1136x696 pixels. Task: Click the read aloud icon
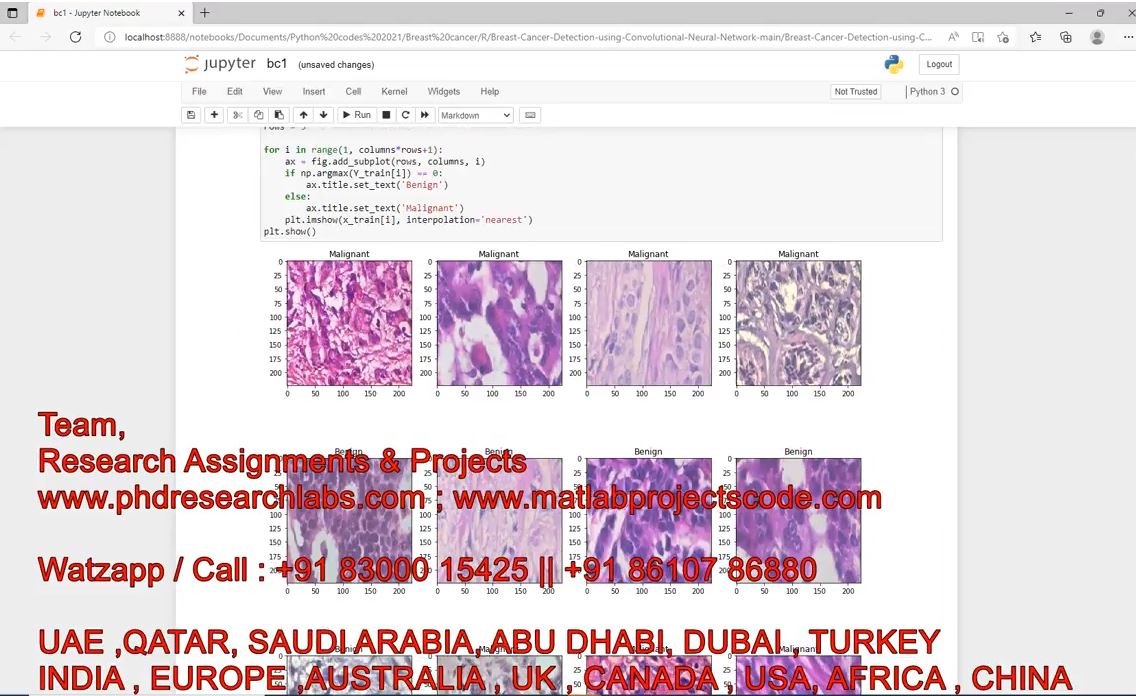(x=953, y=37)
